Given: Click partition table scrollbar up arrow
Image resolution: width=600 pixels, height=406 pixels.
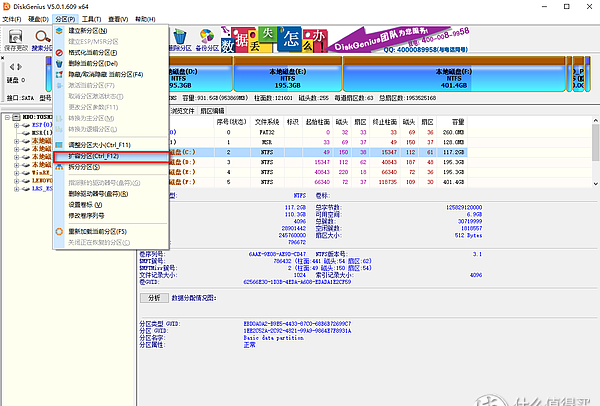Looking at the screenshot, I should pos(596,120).
